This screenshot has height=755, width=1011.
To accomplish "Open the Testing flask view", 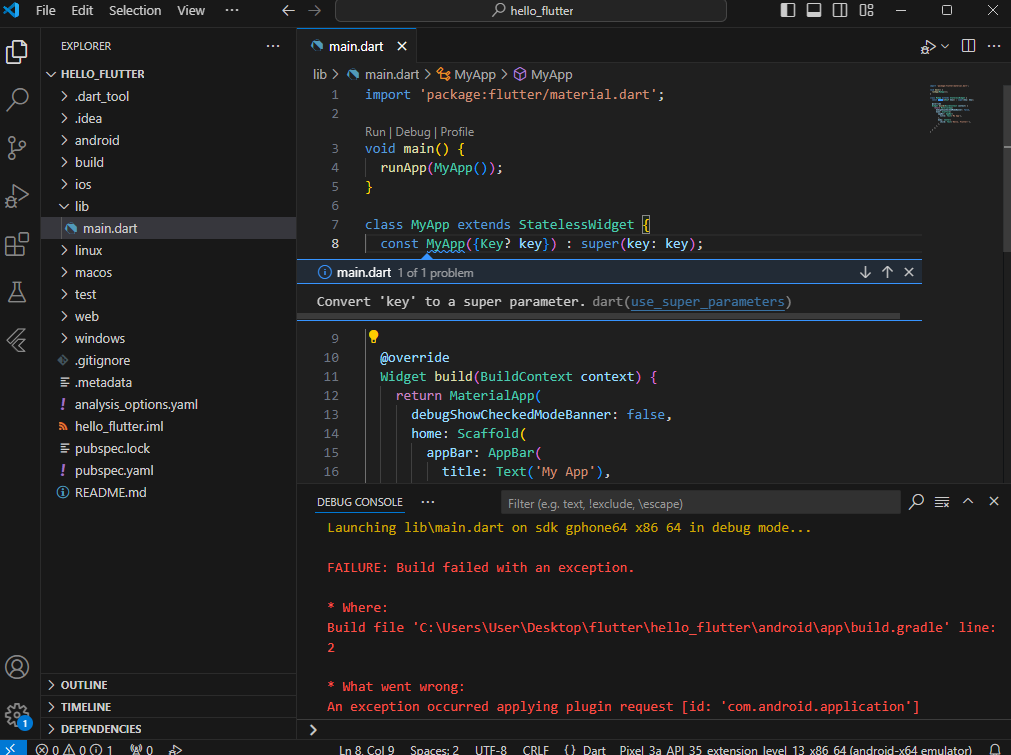I will click(x=17, y=292).
